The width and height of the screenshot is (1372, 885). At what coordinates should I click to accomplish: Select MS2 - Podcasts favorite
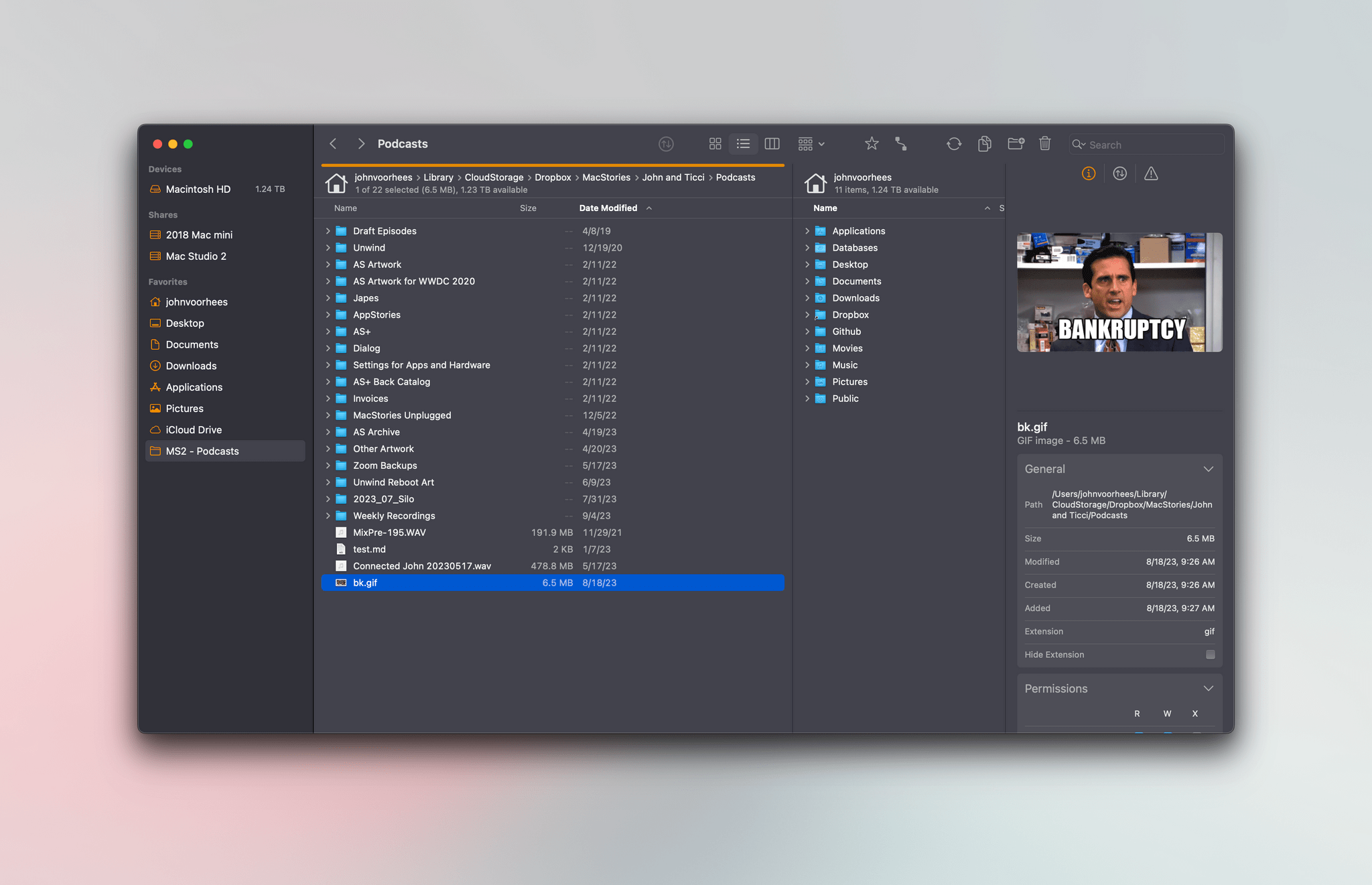[x=224, y=452]
